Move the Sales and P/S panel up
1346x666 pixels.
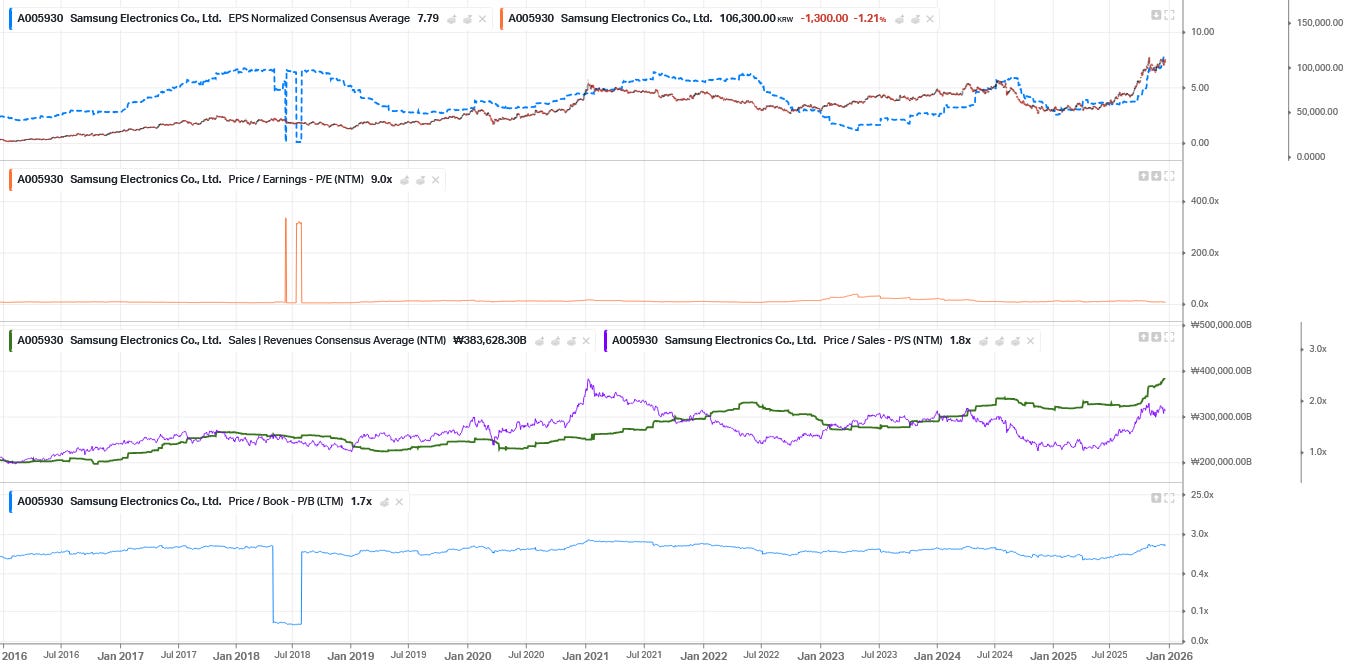tap(1143, 337)
